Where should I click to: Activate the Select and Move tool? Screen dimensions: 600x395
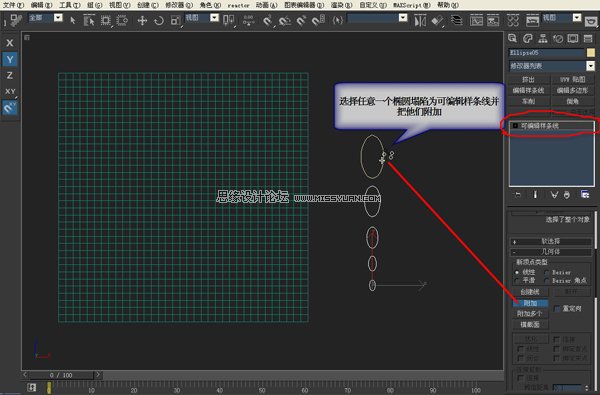pyautogui.click(x=142, y=20)
